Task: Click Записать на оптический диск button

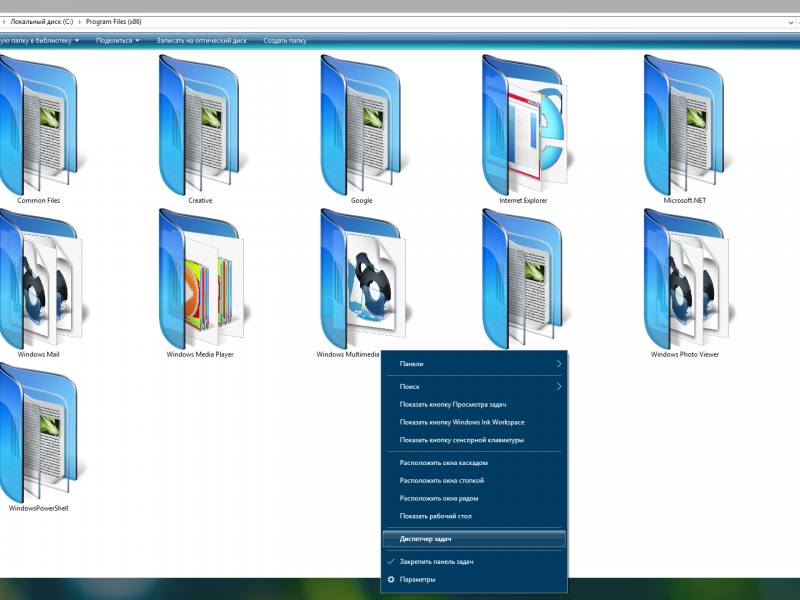Action: (x=202, y=40)
